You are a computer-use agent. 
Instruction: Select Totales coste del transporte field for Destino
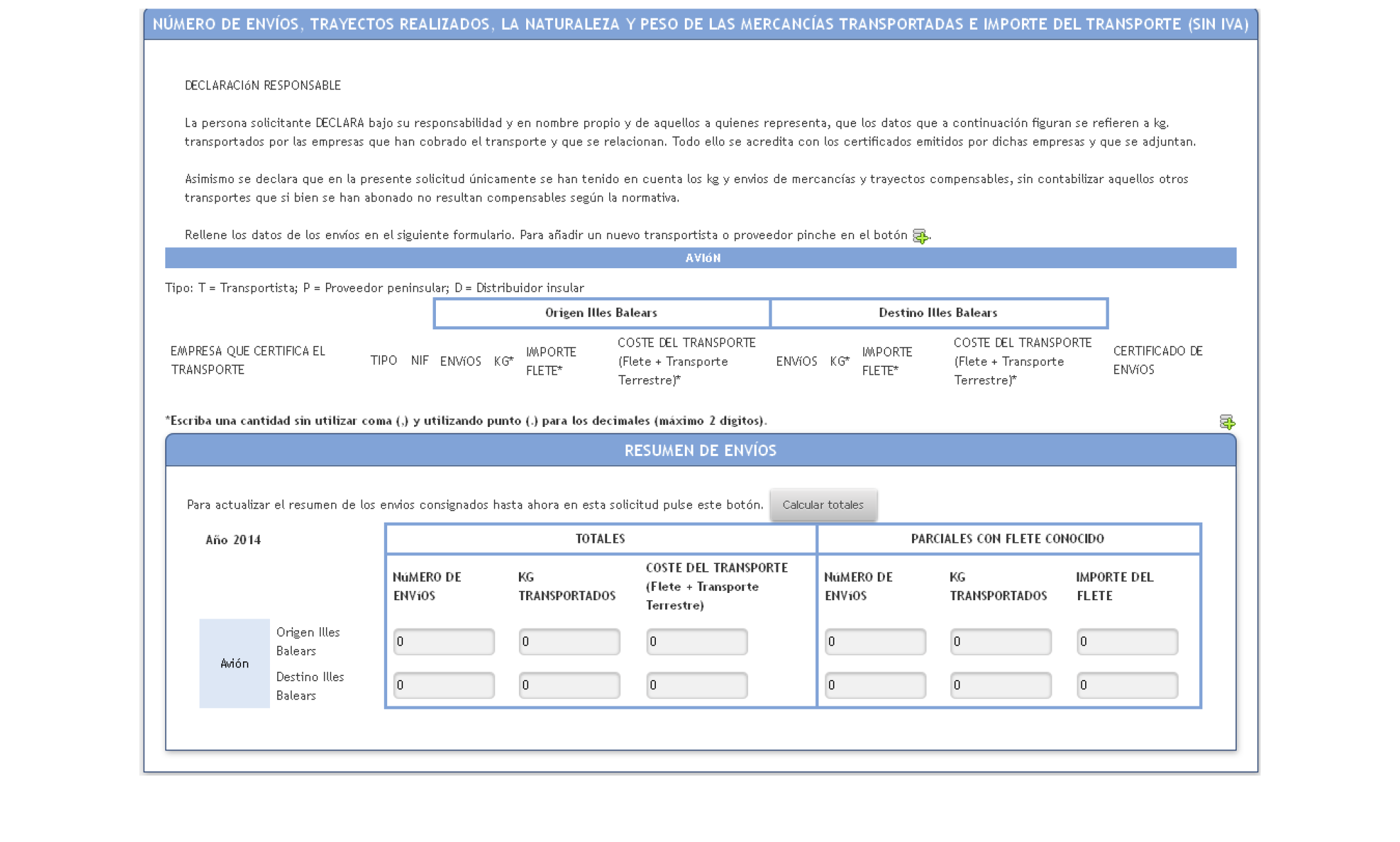coord(697,685)
